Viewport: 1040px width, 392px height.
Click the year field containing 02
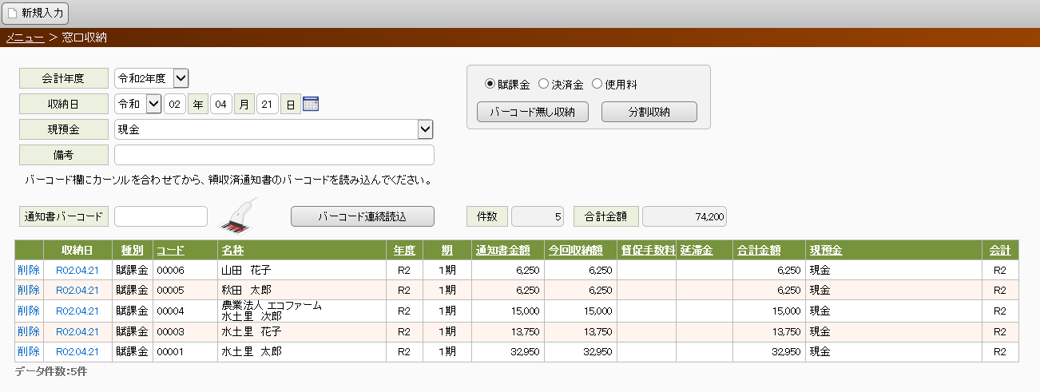point(174,104)
